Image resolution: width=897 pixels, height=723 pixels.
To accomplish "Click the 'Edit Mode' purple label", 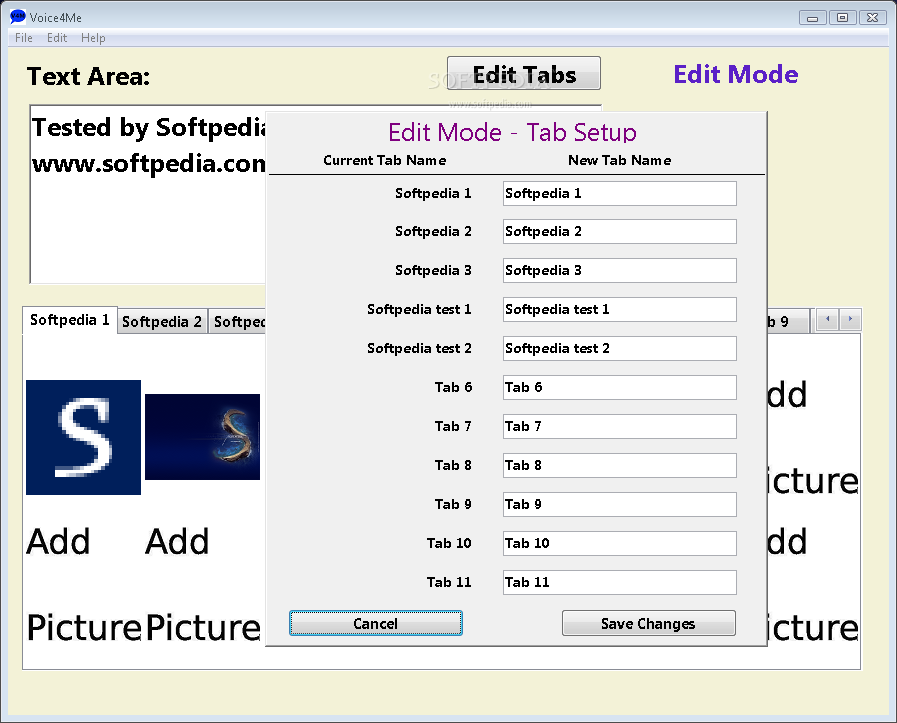I will pyautogui.click(x=736, y=74).
